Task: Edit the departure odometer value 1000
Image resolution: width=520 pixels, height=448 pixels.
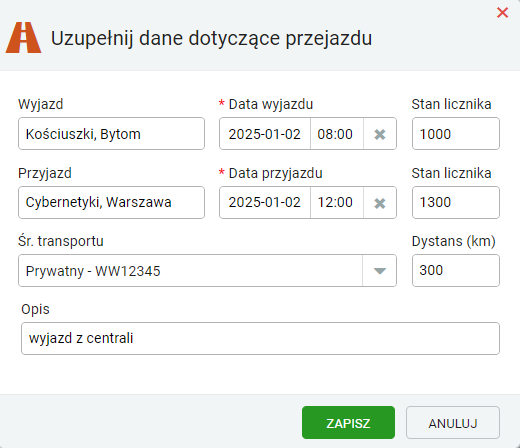Action: coord(456,134)
